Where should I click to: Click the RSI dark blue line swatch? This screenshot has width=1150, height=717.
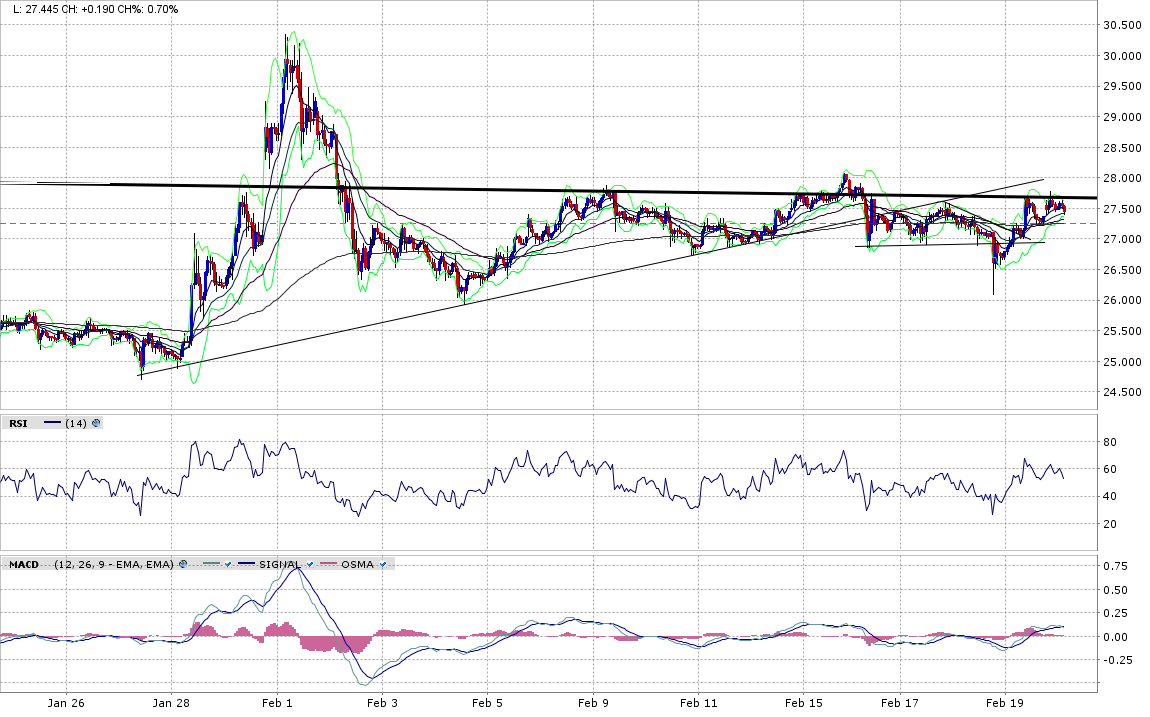pyautogui.click(x=53, y=423)
